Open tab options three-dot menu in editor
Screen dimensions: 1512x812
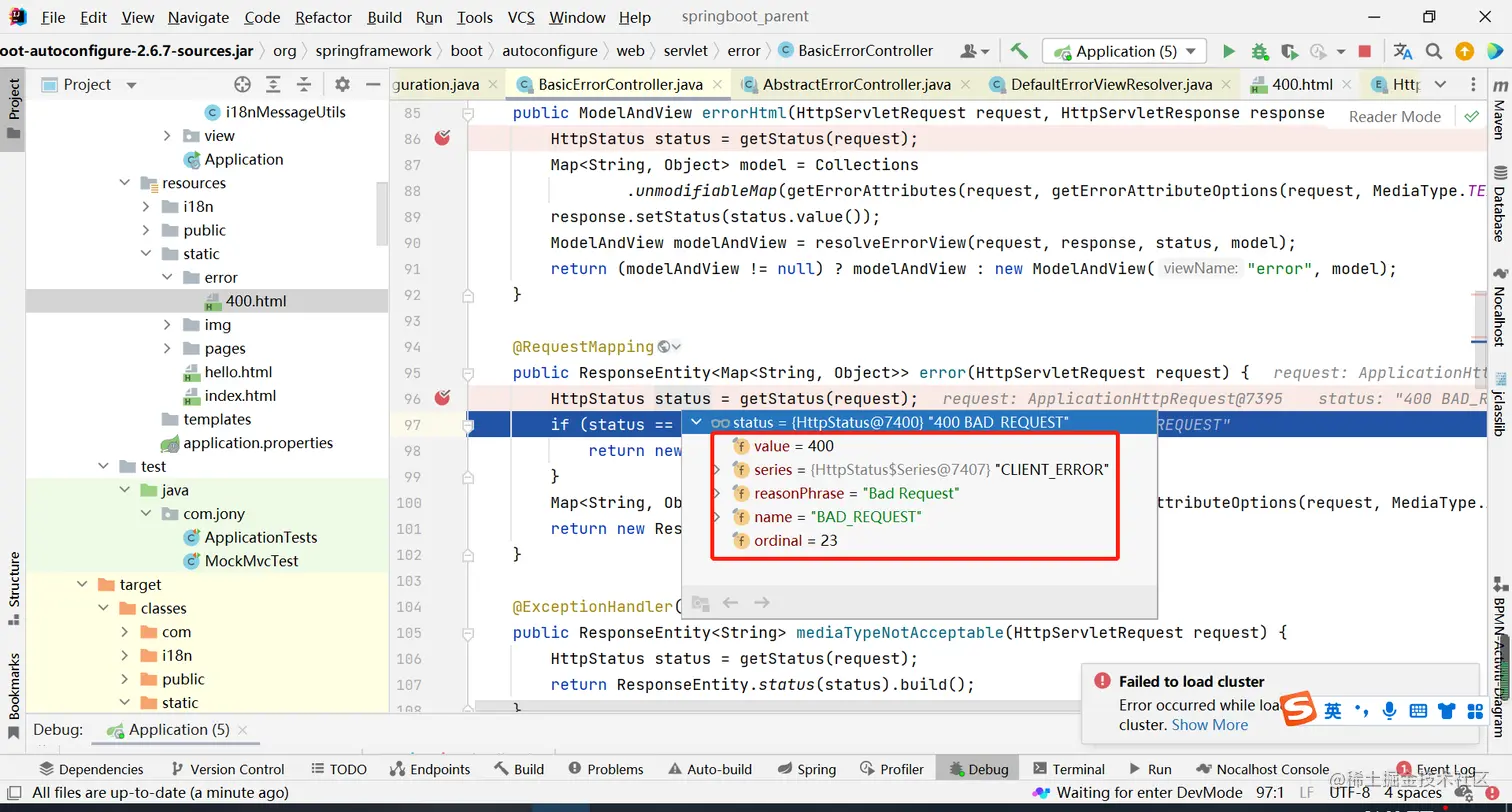coord(1473,85)
